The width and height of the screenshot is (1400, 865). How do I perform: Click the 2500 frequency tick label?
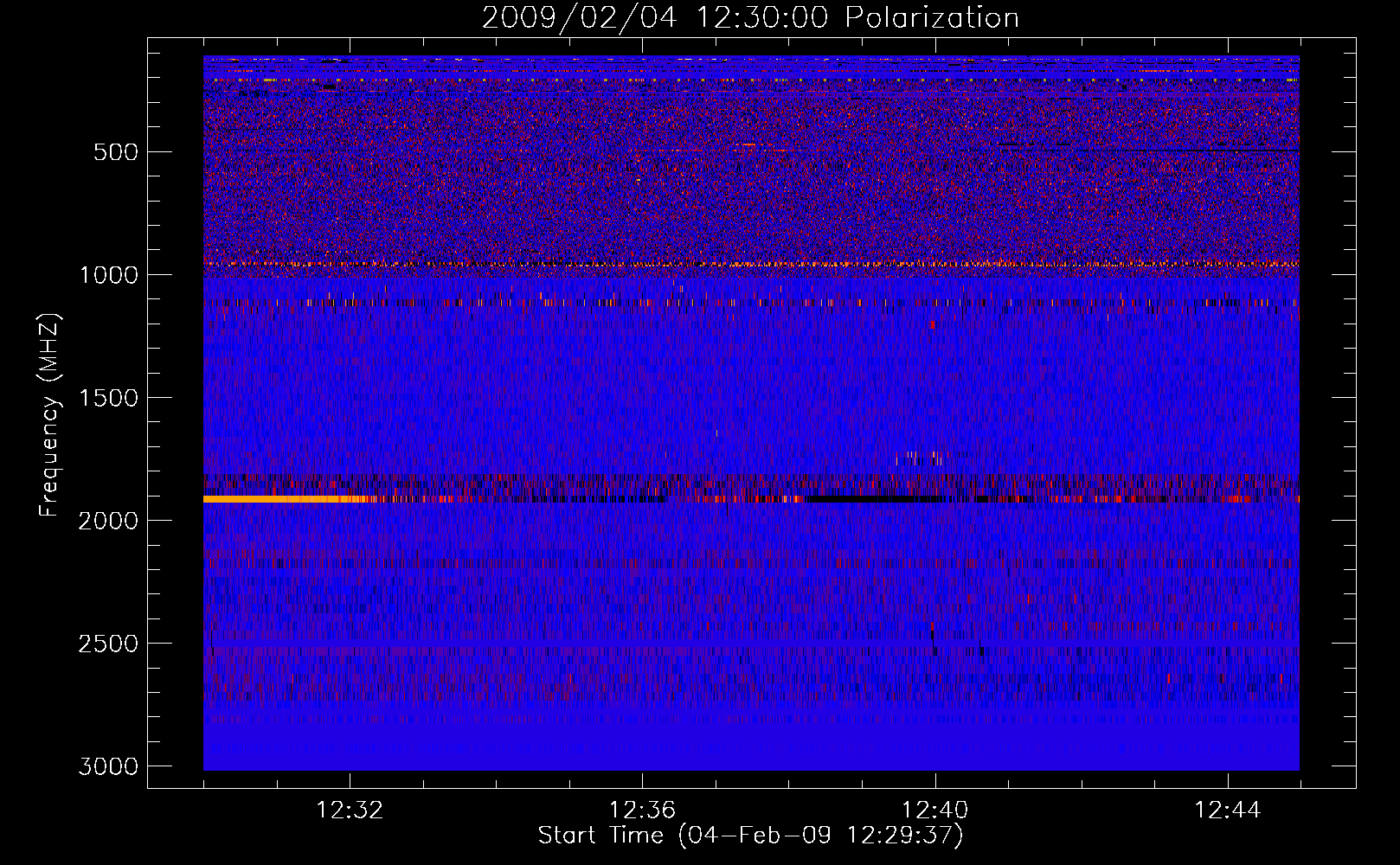(x=108, y=644)
